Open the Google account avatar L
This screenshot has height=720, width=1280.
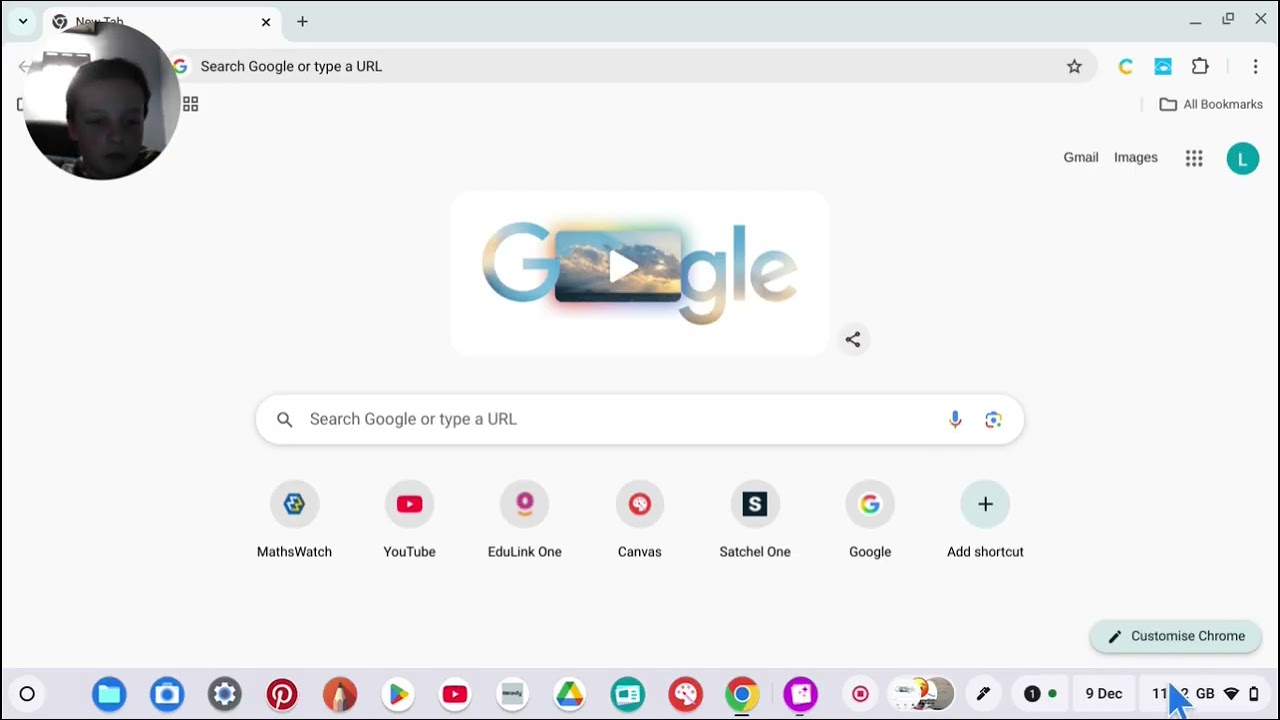[1243, 158]
